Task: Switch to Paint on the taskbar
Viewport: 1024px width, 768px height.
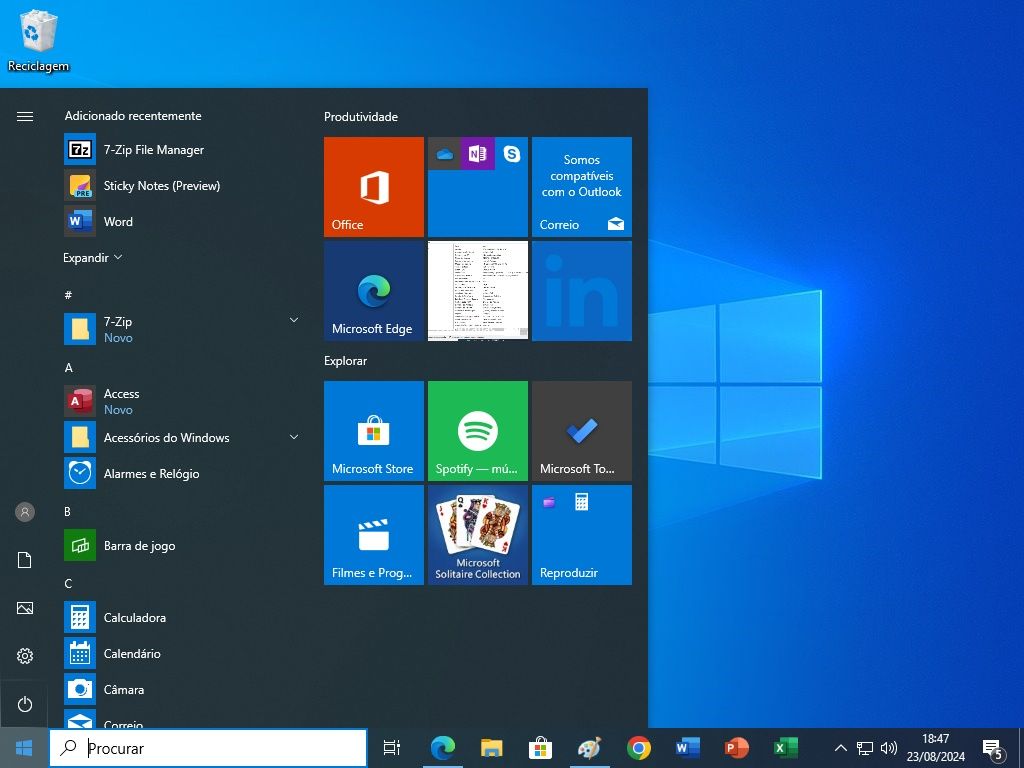Action: (x=589, y=748)
